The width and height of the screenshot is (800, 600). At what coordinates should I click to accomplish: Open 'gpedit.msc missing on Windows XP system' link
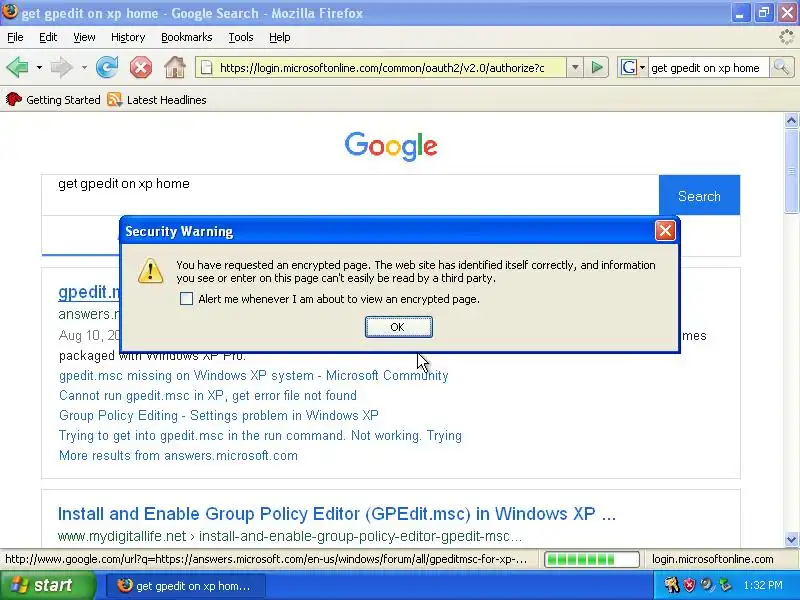coord(254,376)
